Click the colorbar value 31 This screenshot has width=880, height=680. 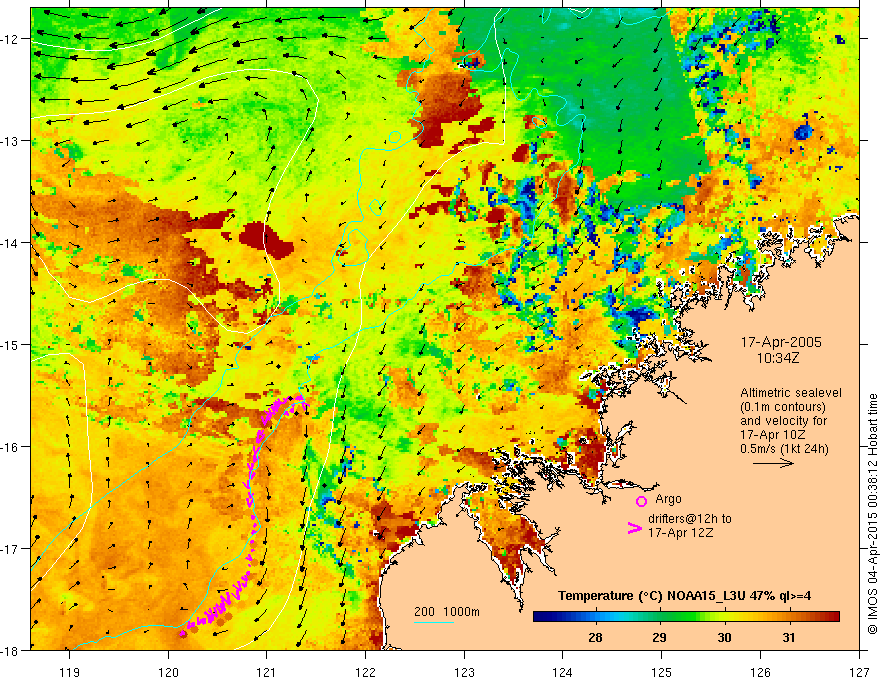[789, 637]
